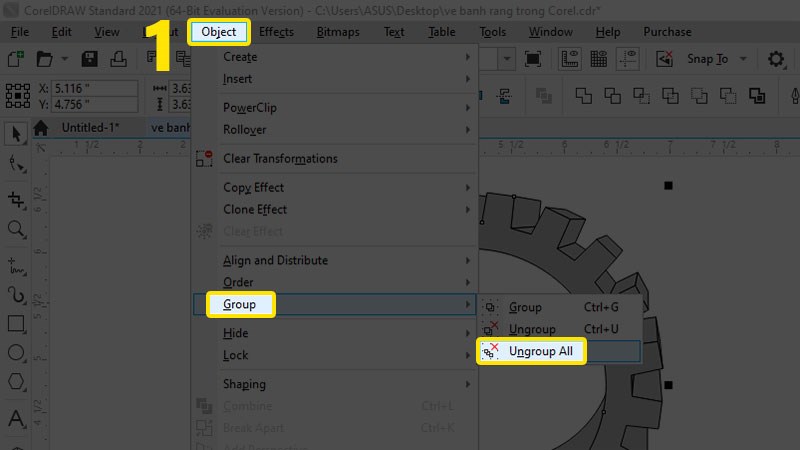Click the New document icon

[x=16, y=59]
